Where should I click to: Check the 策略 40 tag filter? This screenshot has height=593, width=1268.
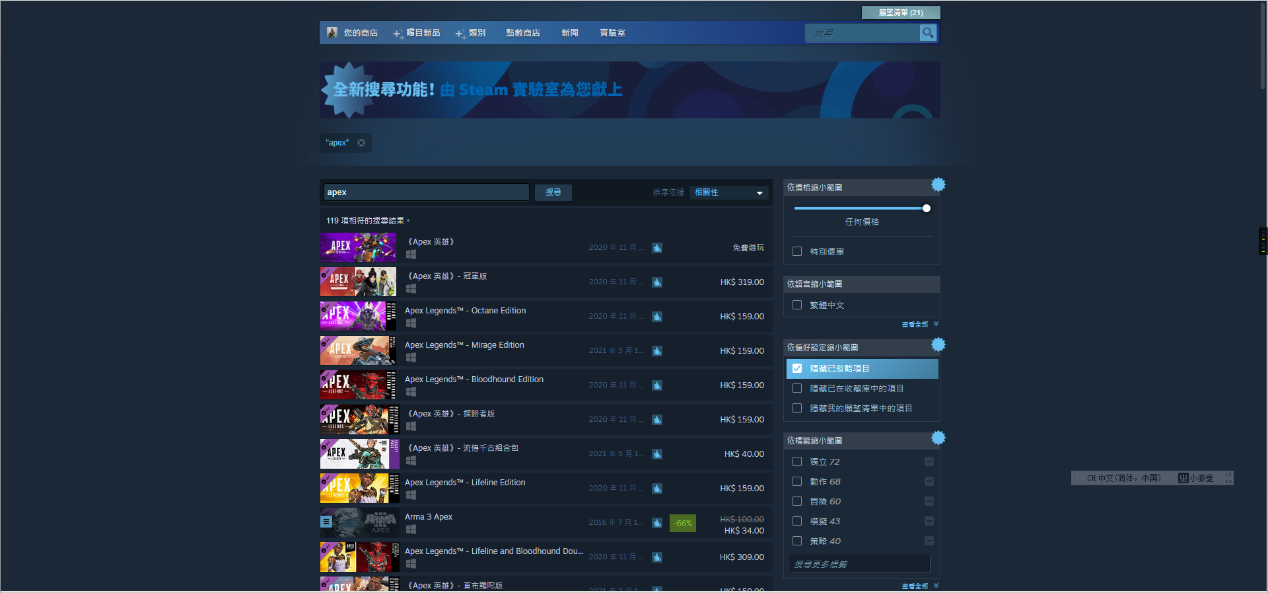coord(797,541)
